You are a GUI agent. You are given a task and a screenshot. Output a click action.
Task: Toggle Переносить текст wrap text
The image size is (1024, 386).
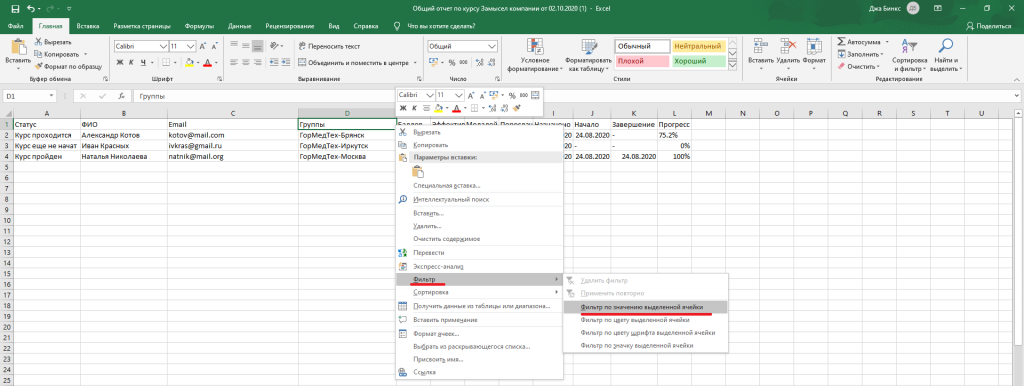329,46
